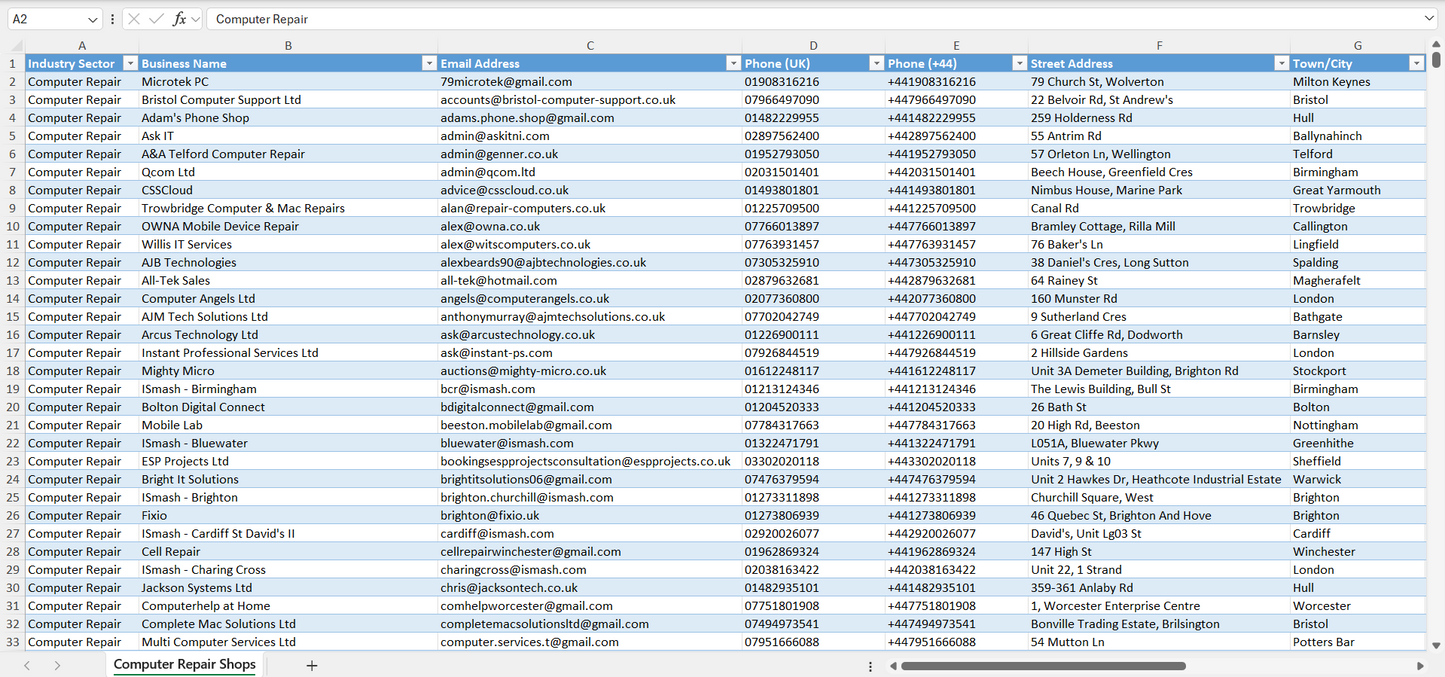Select row 25 header

coord(13,497)
